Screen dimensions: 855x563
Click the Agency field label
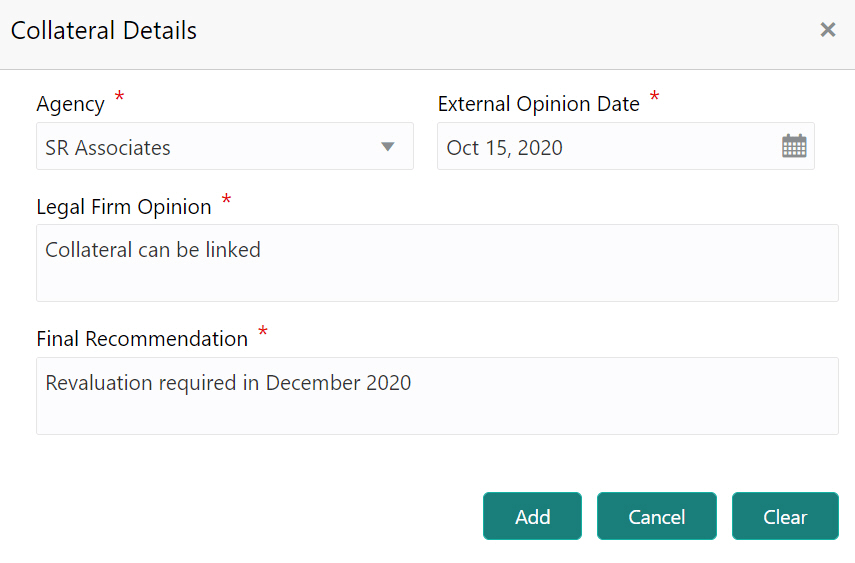point(70,104)
